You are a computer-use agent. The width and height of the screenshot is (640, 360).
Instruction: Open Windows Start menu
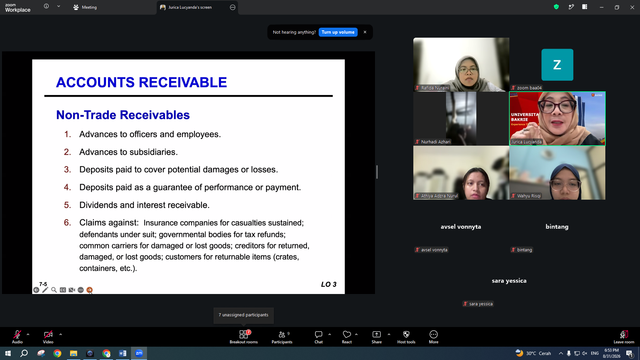tap(8, 353)
